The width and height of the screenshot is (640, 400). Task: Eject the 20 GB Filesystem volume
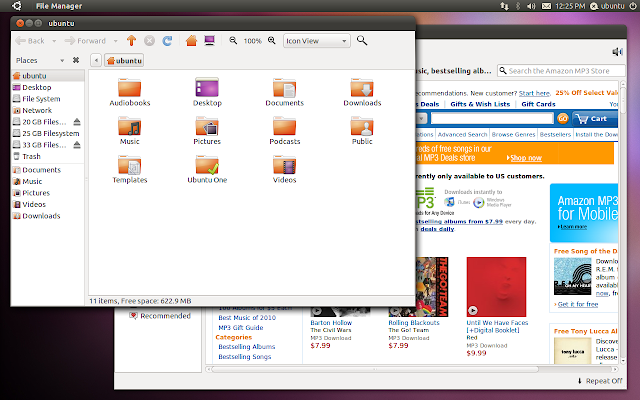77,122
